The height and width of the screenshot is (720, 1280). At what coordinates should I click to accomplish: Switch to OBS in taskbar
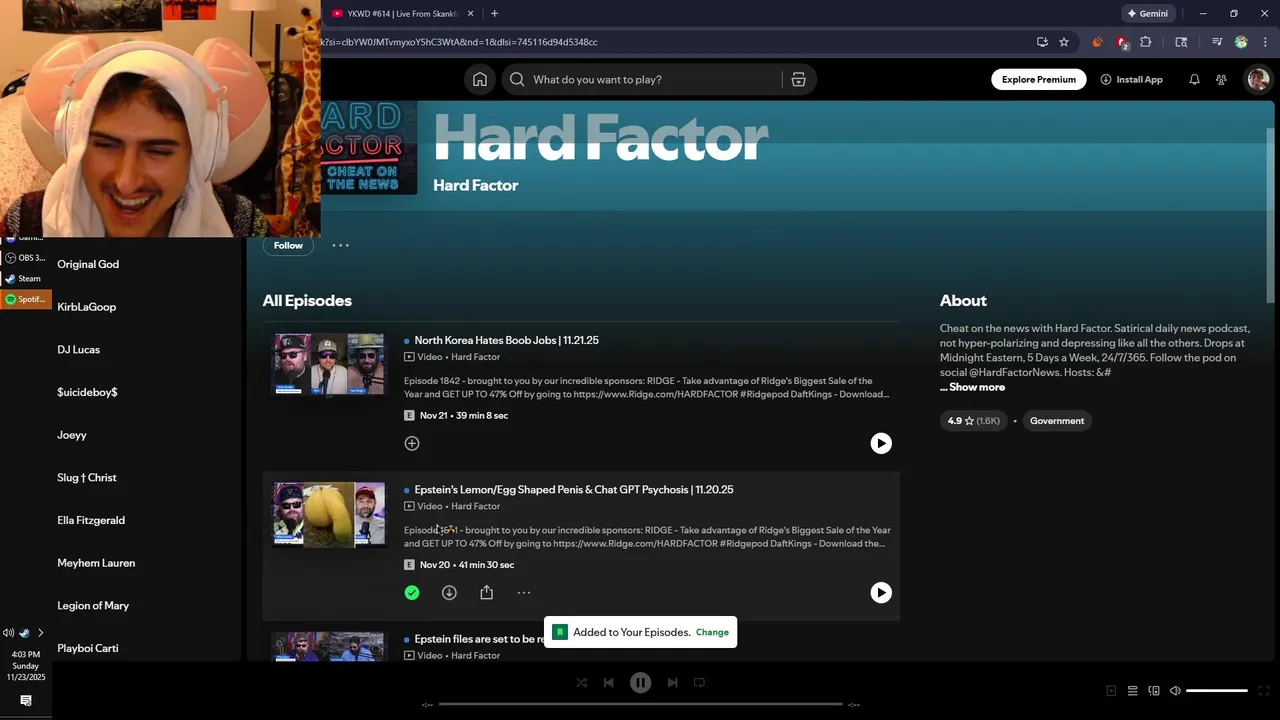(24, 257)
